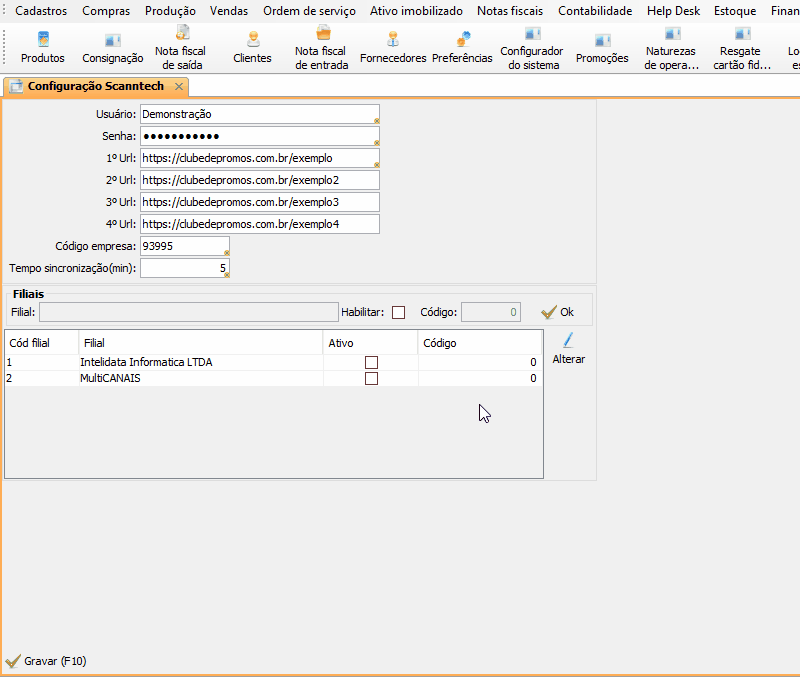Open Nota fiscal de entrada
The image size is (800, 677).
pos(321,47)
